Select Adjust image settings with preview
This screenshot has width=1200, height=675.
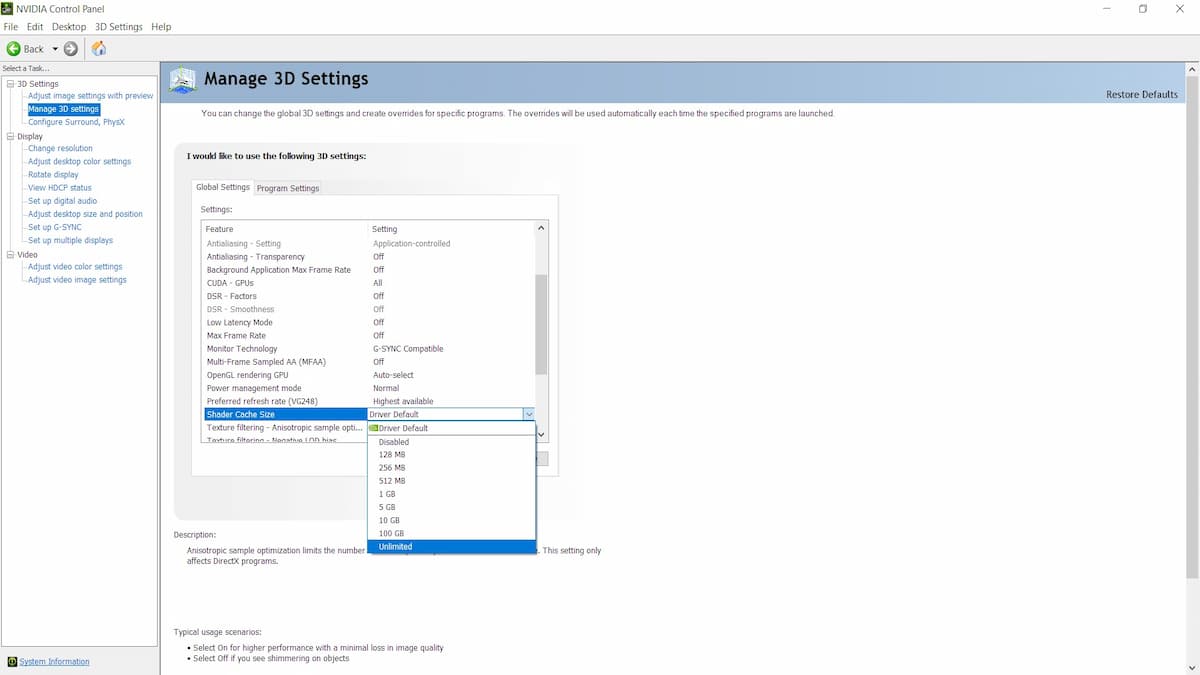coord(91,96)
